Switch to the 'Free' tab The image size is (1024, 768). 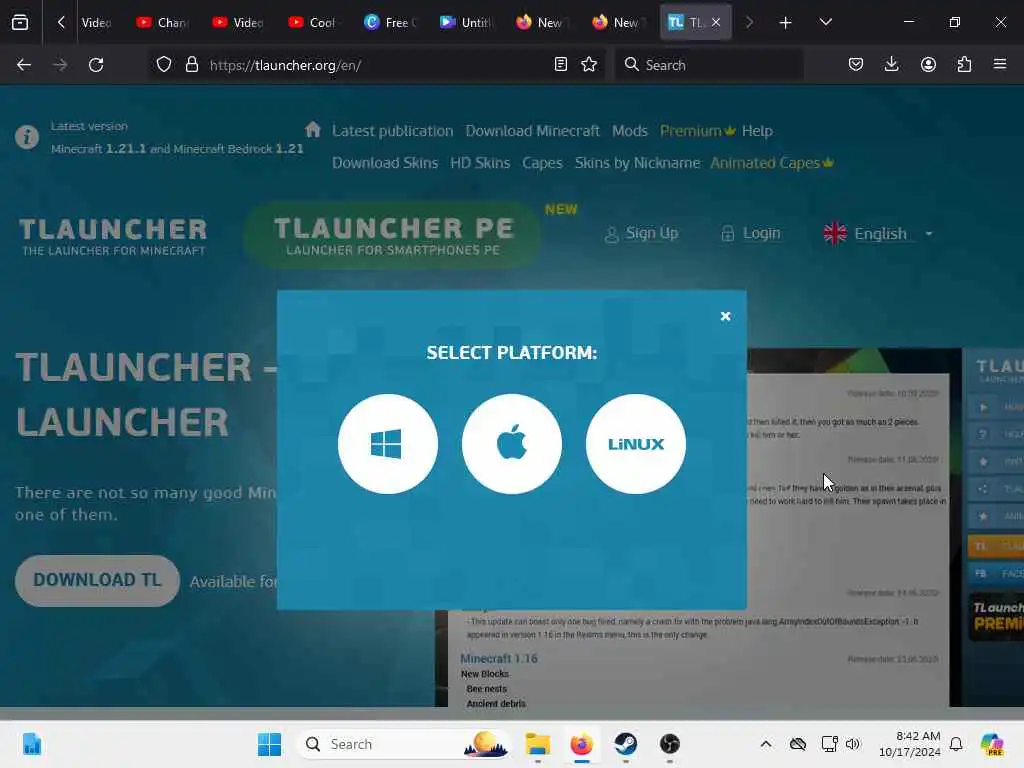pyautogui.click(x=391, y=22)
